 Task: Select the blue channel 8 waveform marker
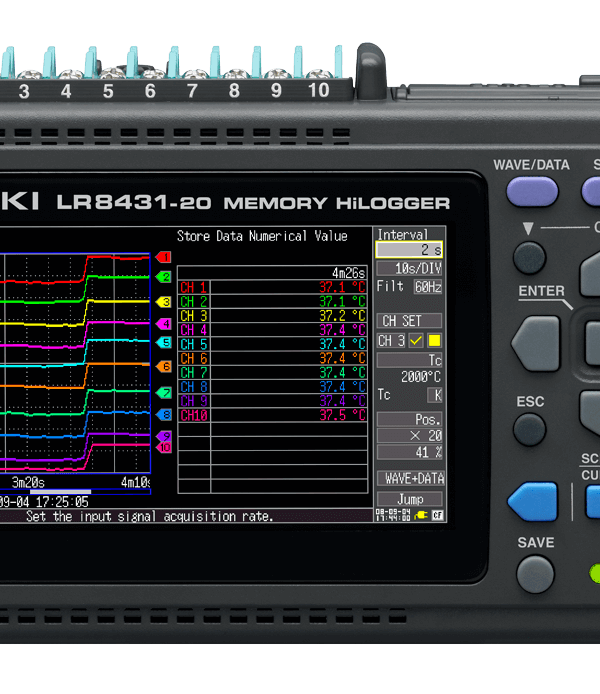[x=164, y=415]
